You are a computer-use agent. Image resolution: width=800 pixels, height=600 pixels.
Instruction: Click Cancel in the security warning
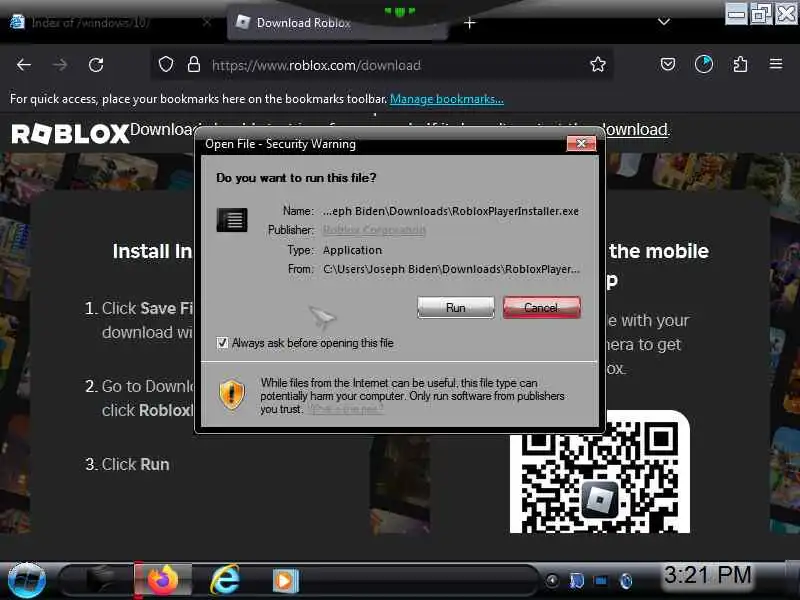tap(541, 308)
